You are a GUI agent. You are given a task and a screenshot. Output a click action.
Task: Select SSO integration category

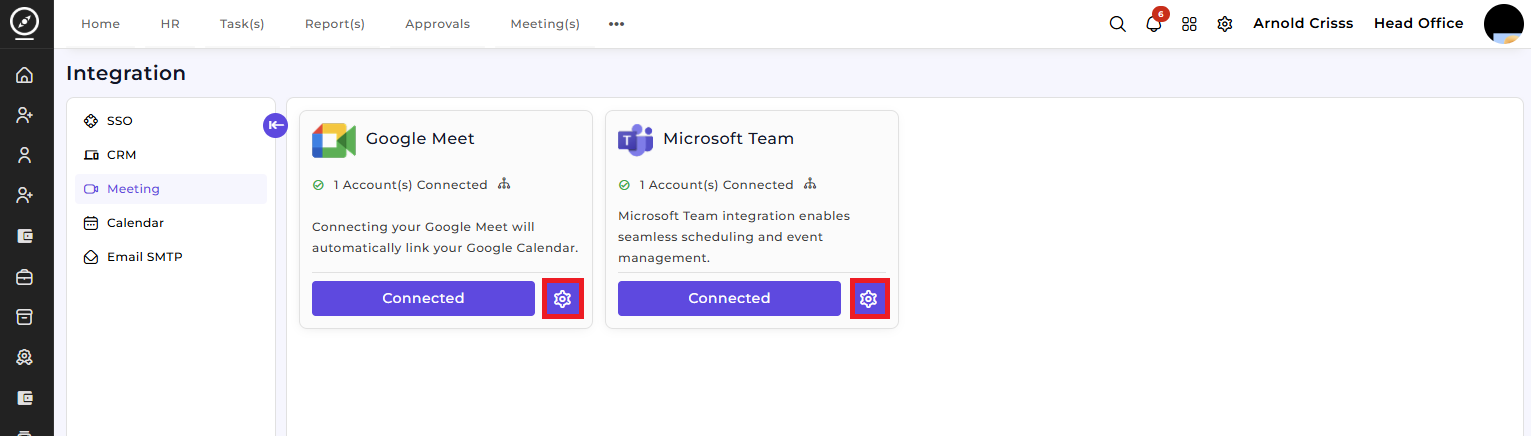(171, 121)
